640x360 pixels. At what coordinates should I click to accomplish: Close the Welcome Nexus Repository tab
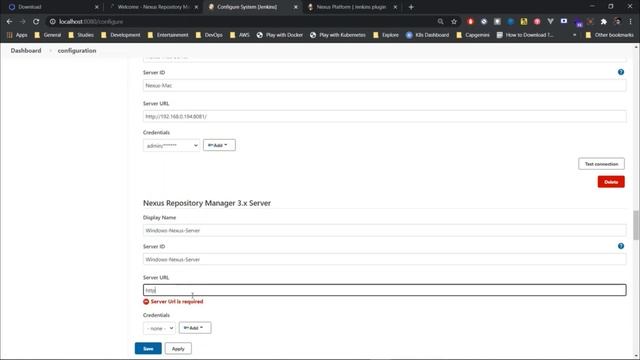click(196, 7)
